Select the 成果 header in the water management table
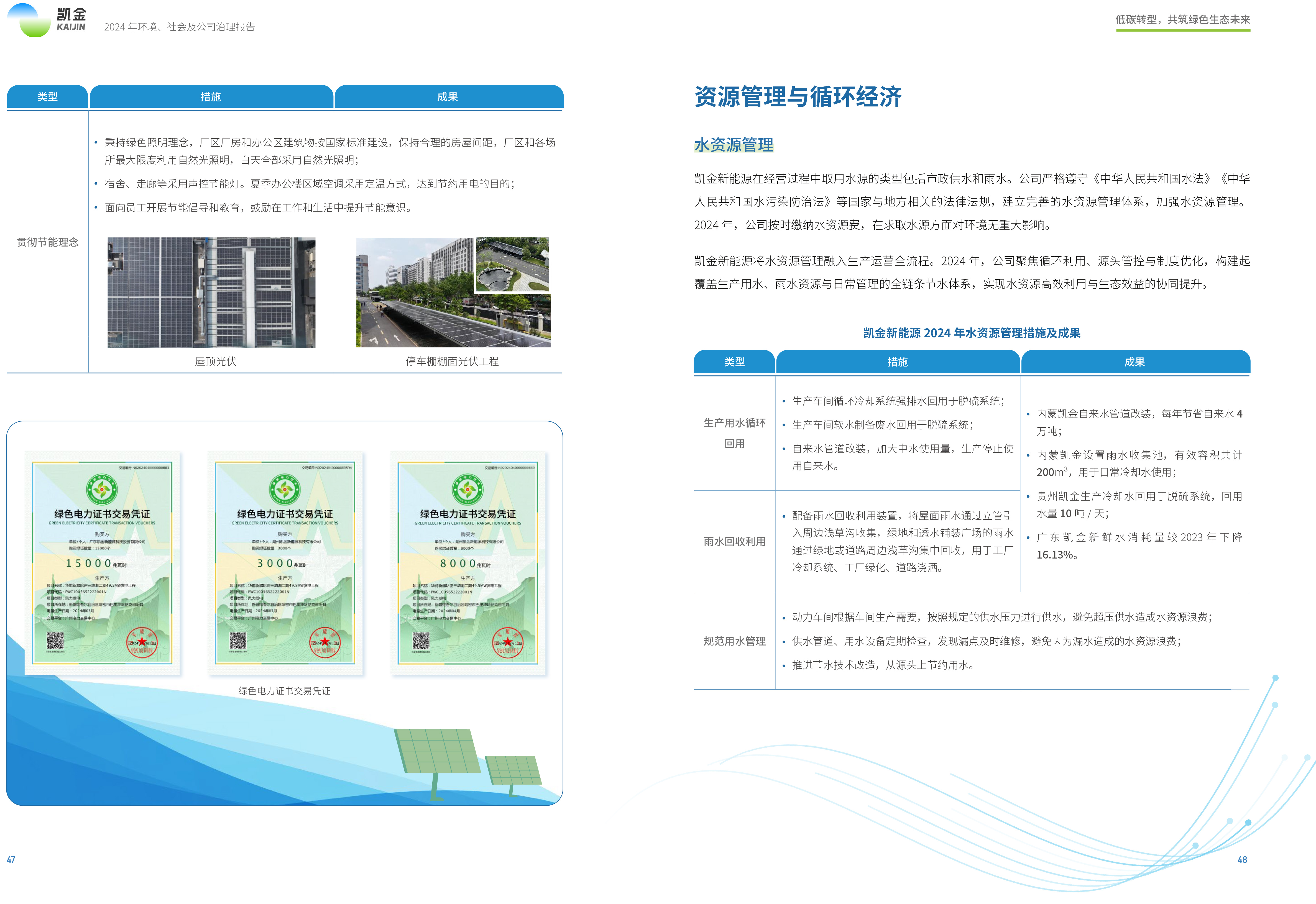This screenshot has height=904, width=1316. [x=1135, y=362]
